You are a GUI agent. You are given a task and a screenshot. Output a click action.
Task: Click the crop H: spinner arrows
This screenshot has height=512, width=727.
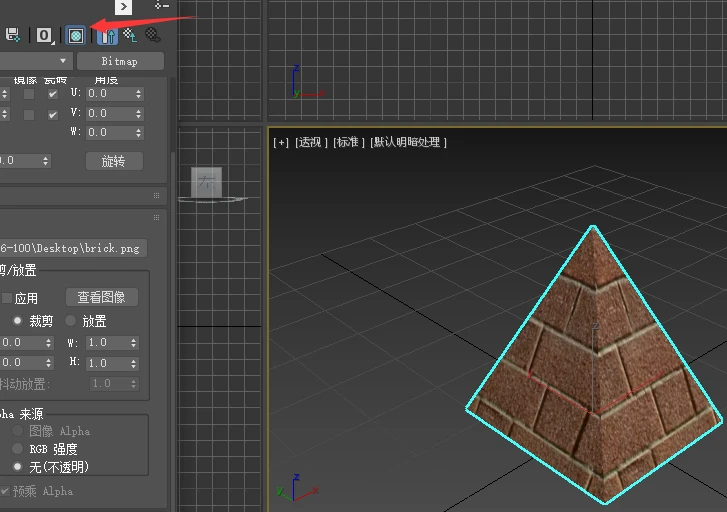pos(134,363)
